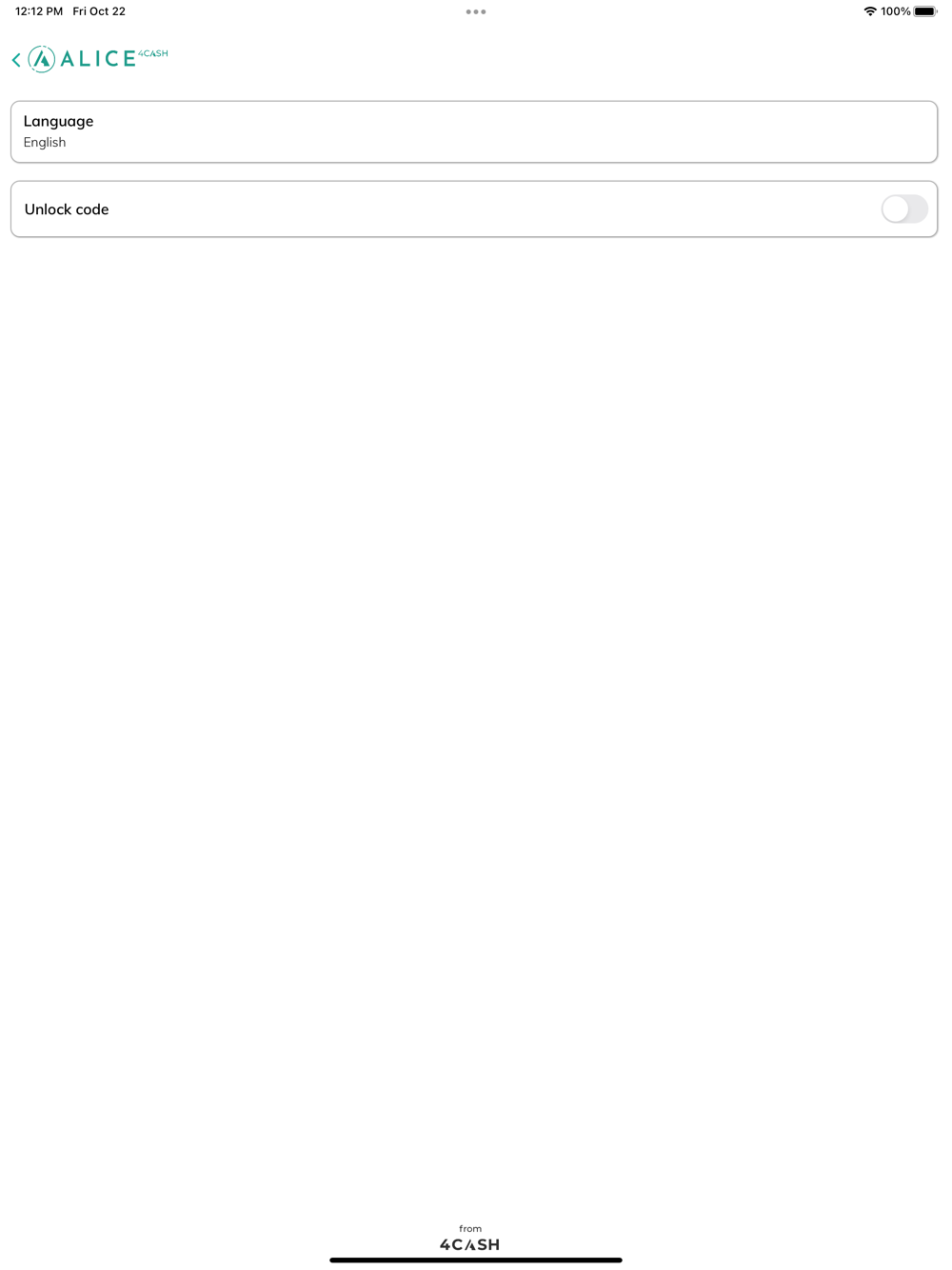The width and height of the screenshot is (952, 1270).
Task: Go back using the green chevron arrow
Action: click(x=16, y=59)
